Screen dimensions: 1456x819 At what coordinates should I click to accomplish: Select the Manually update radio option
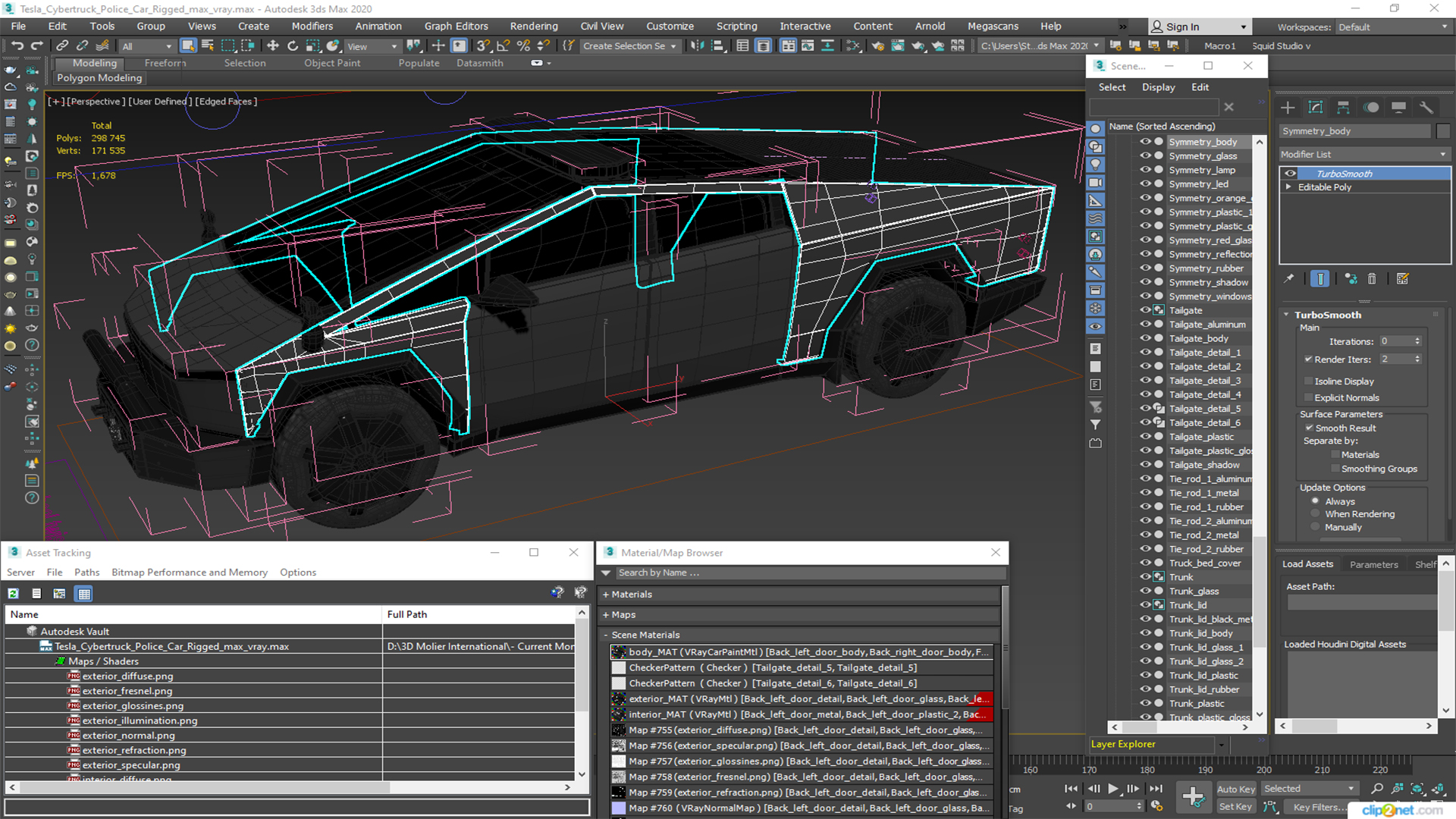(x=1315, y=527)
